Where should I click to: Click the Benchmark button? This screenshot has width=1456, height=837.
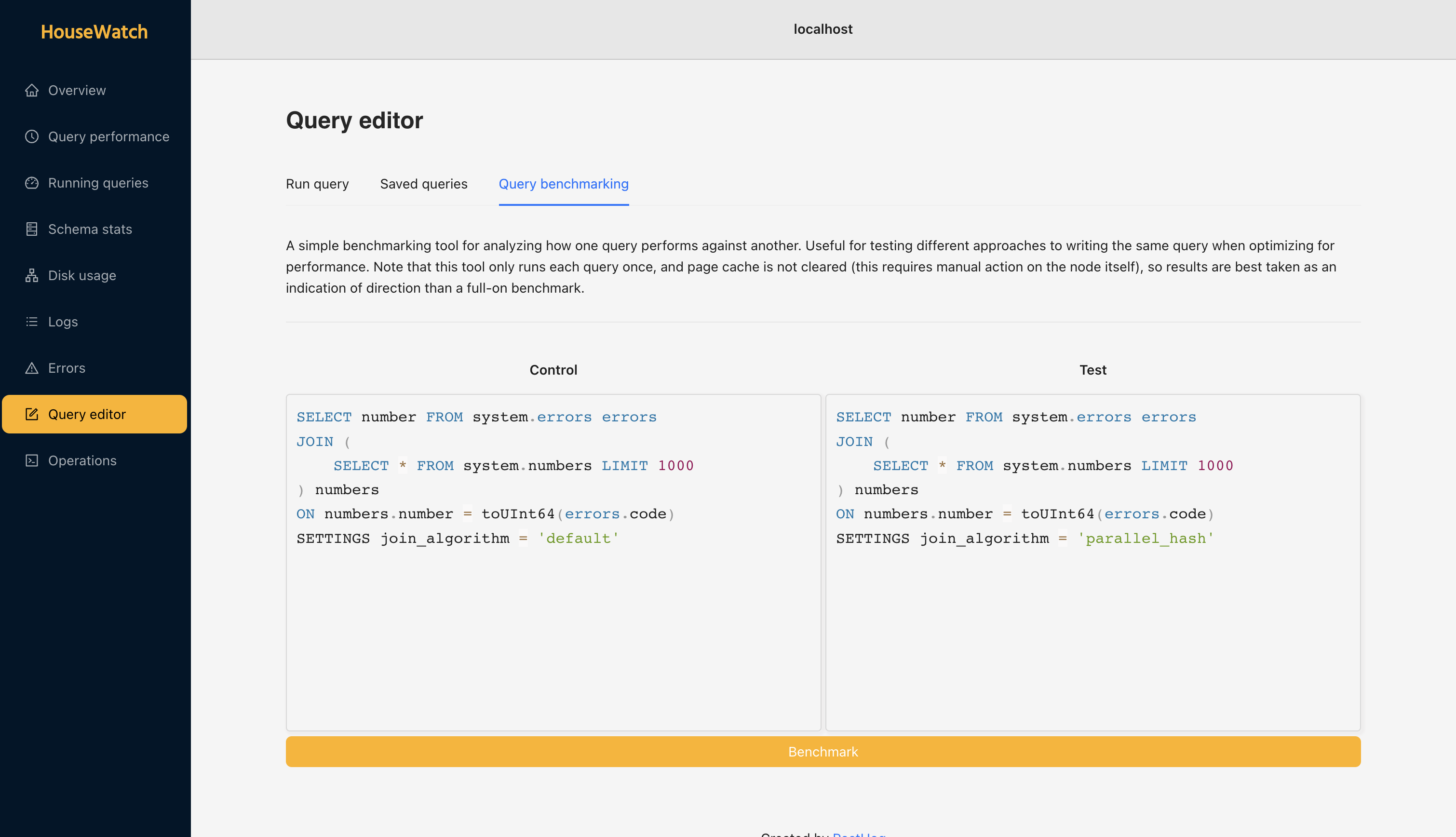click(823, 752)
